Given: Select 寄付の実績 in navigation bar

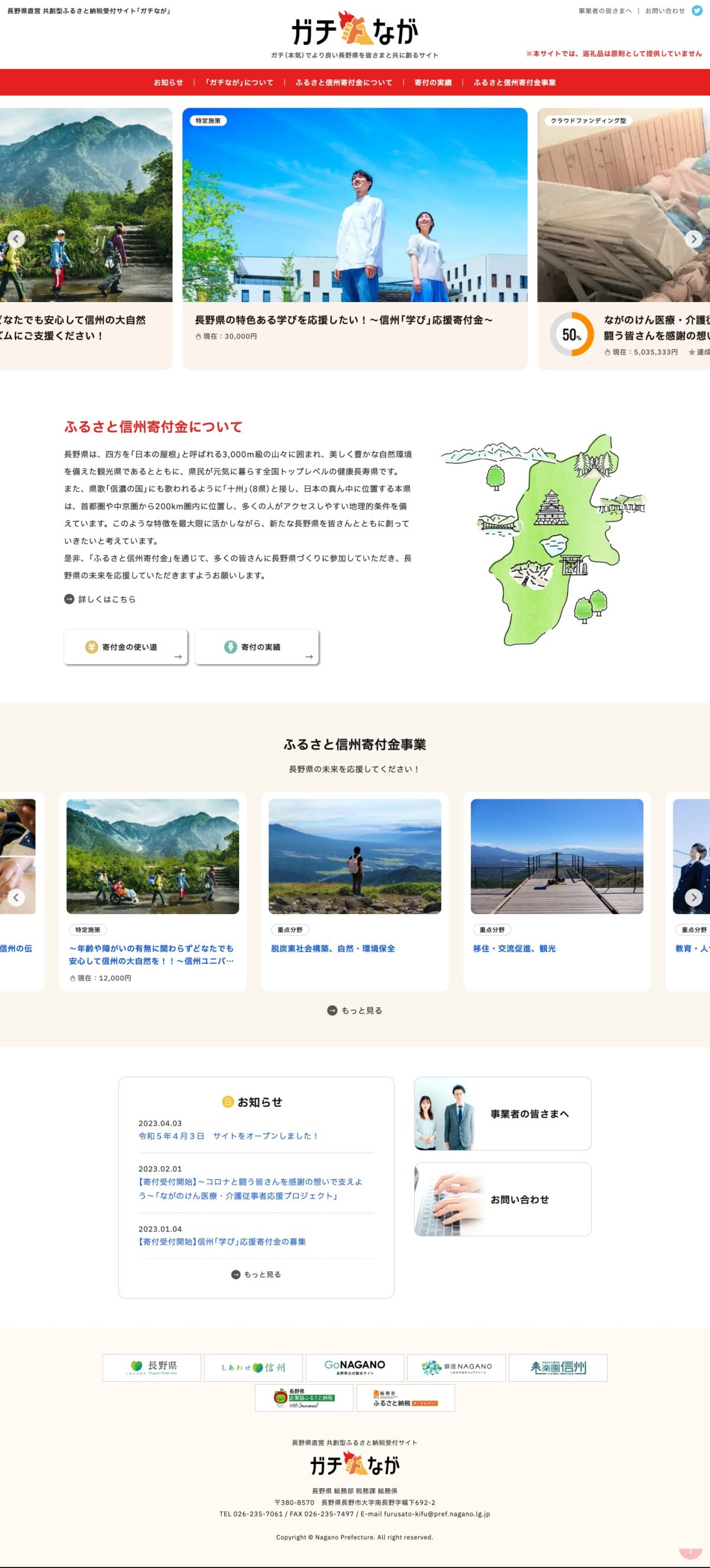Looking at the screenshot, I should tap(433, 83).
